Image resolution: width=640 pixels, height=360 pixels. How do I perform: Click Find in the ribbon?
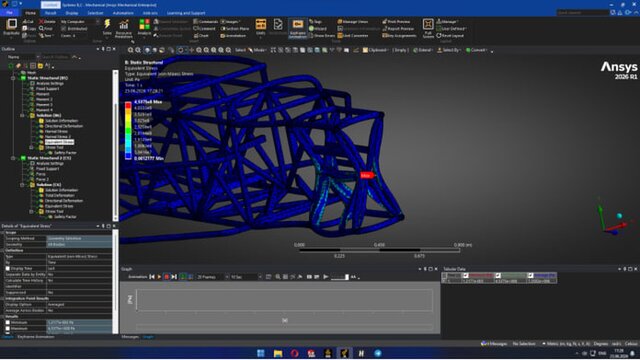[x=46, y=29]
